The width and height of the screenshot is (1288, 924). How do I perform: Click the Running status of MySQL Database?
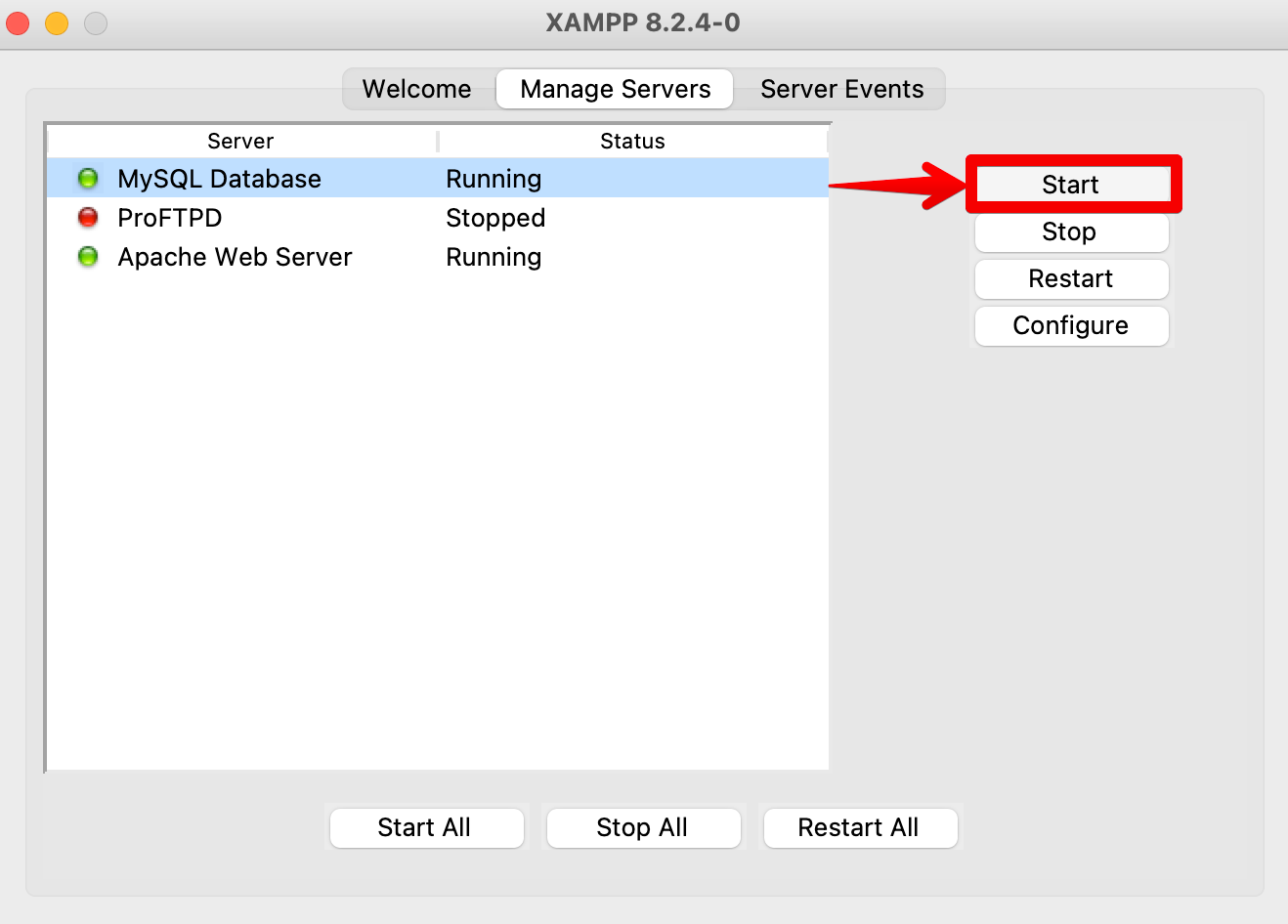(494, 179)
